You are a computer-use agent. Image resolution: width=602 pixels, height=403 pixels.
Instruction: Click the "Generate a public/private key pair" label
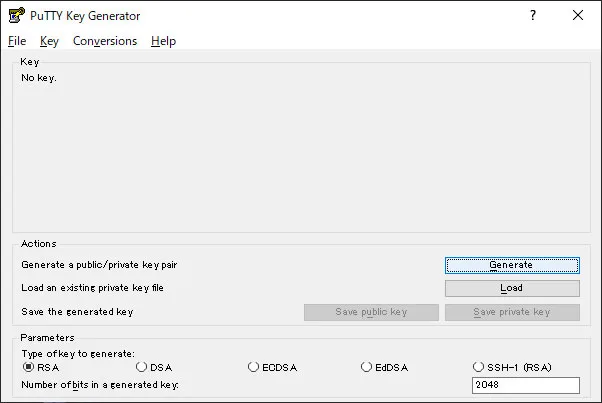(x=99, y=265)
